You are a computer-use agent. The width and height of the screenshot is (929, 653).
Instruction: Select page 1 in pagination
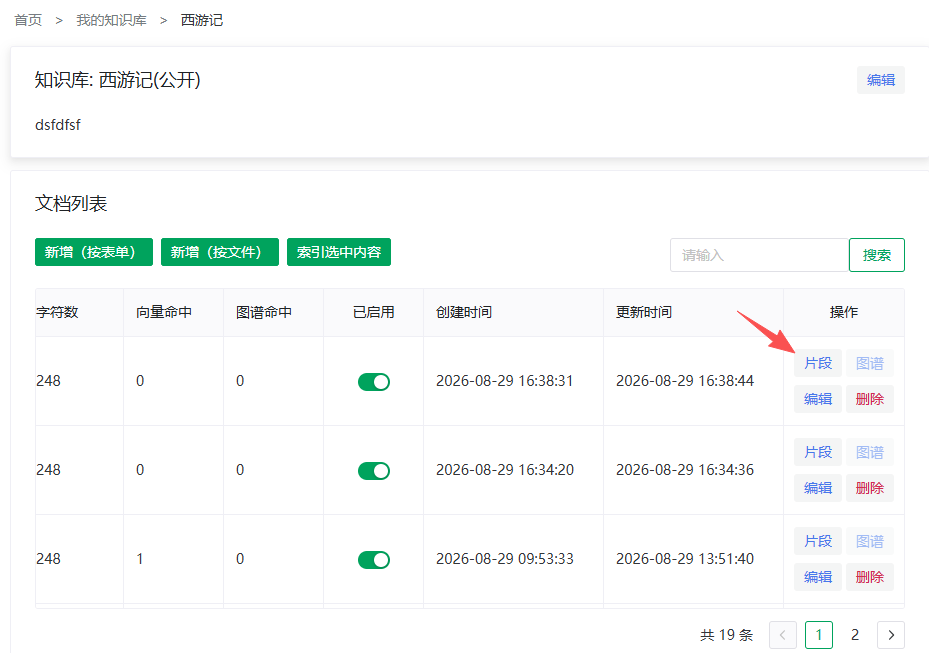click(x=819, y=635)
